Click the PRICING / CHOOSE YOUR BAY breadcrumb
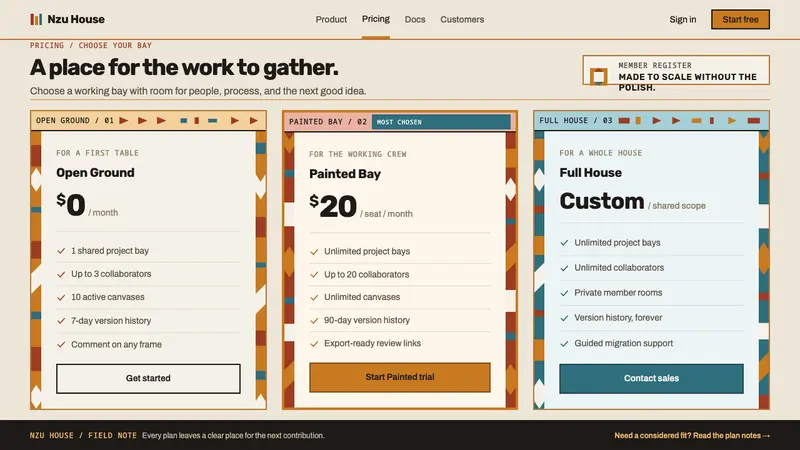Viewport: 800px width, 450px height. [x=91, y=45]
